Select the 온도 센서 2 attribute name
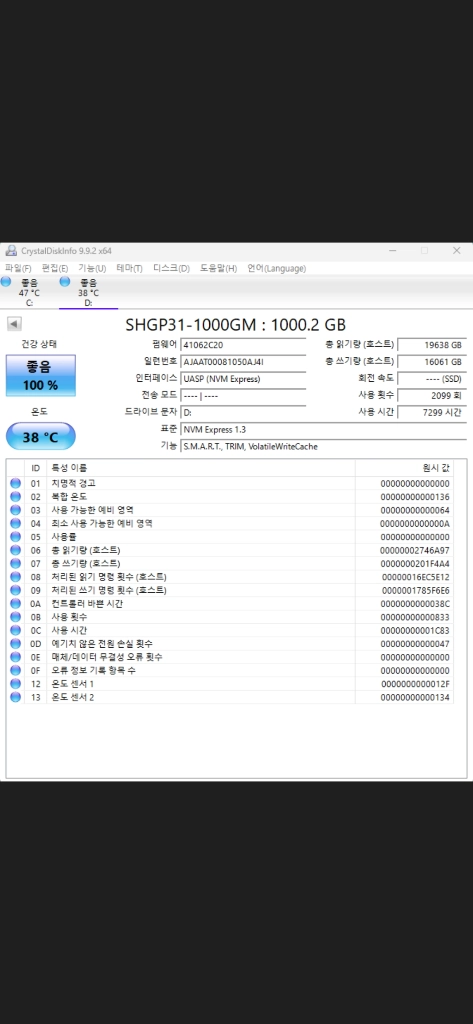The width and height of the screenshot is (473, 1024). 73,697
